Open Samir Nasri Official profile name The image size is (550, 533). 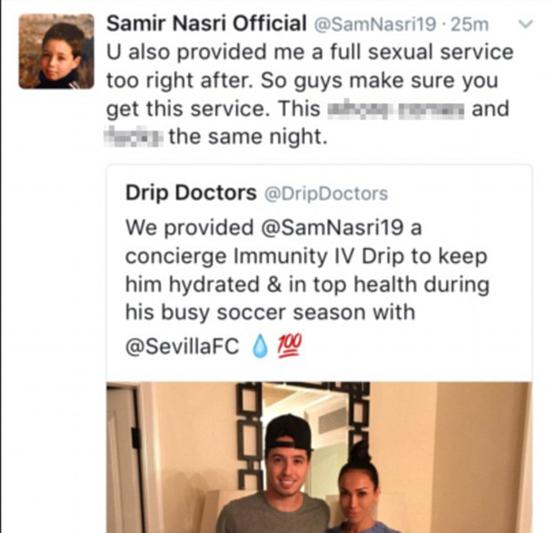(206, 23)
